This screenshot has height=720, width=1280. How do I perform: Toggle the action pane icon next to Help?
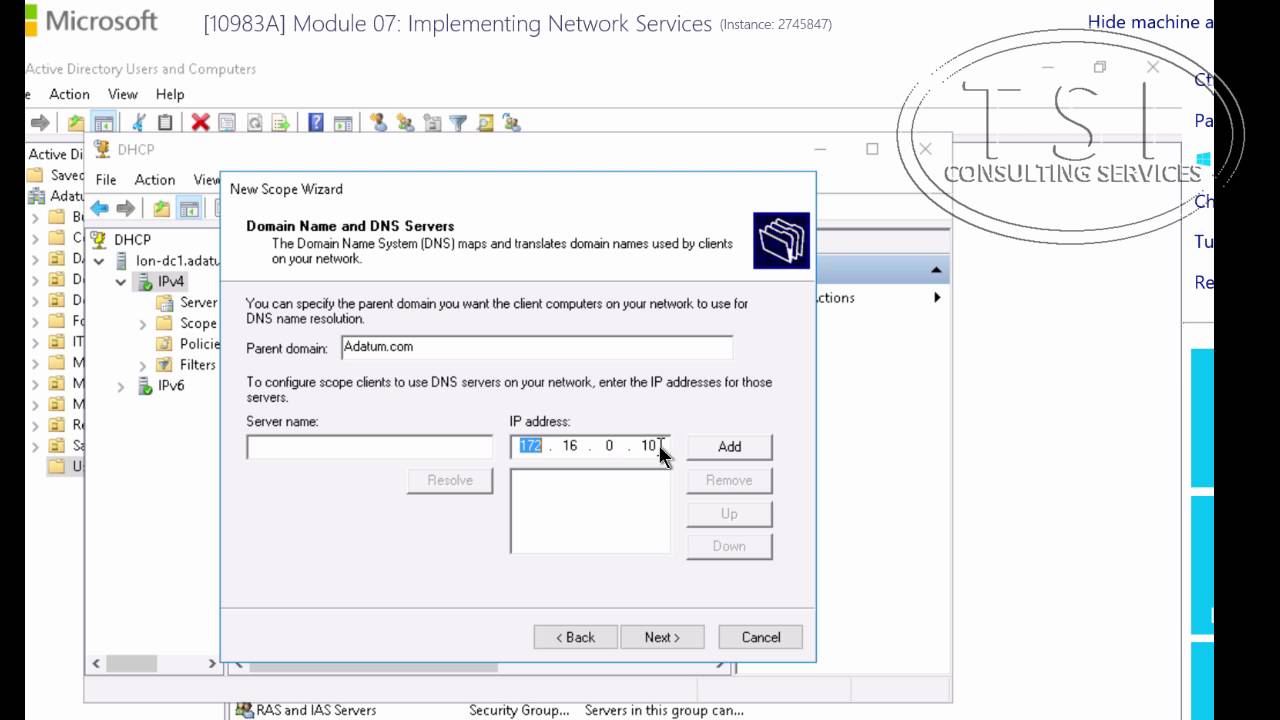(x=343, y=123)
